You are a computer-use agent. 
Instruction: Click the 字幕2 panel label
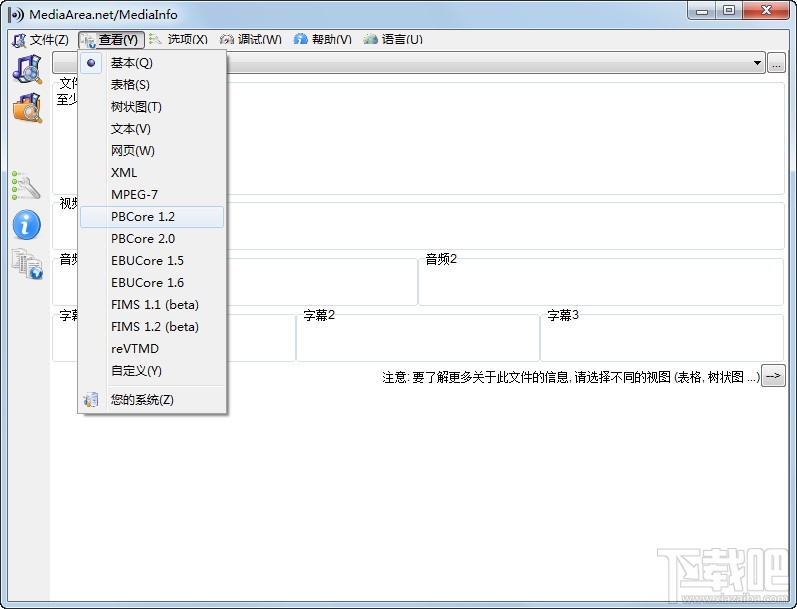pos(319,315)
